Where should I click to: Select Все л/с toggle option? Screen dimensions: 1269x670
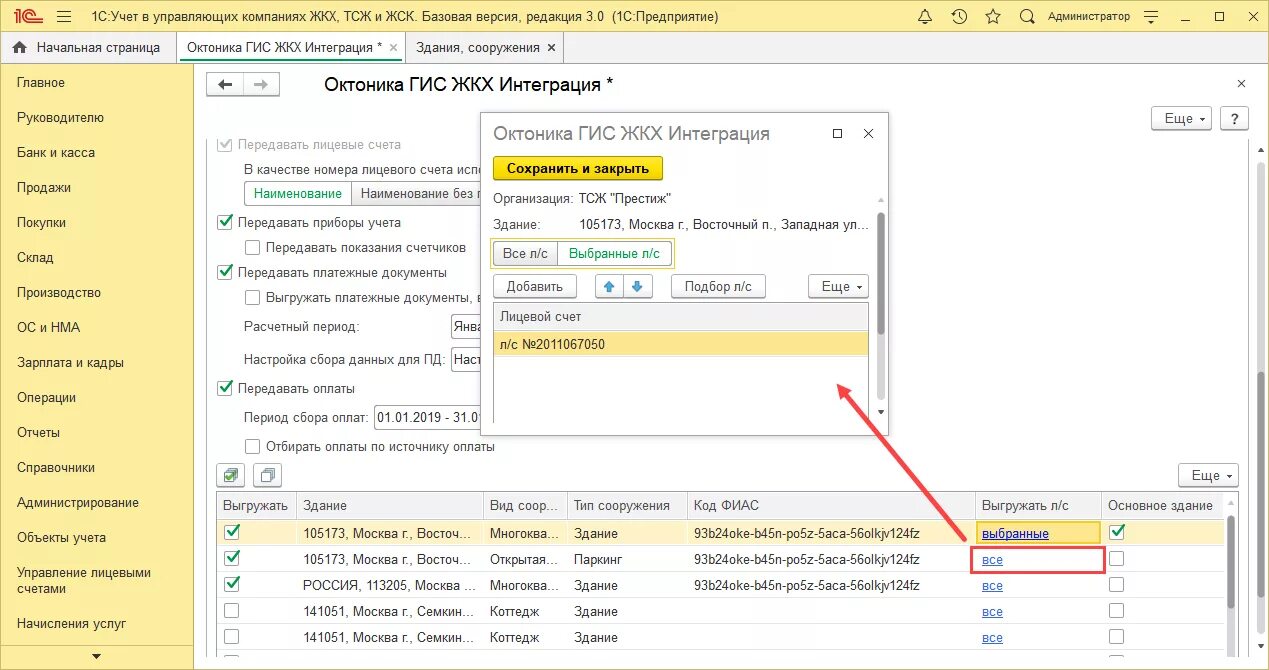(x=525, y=253)
